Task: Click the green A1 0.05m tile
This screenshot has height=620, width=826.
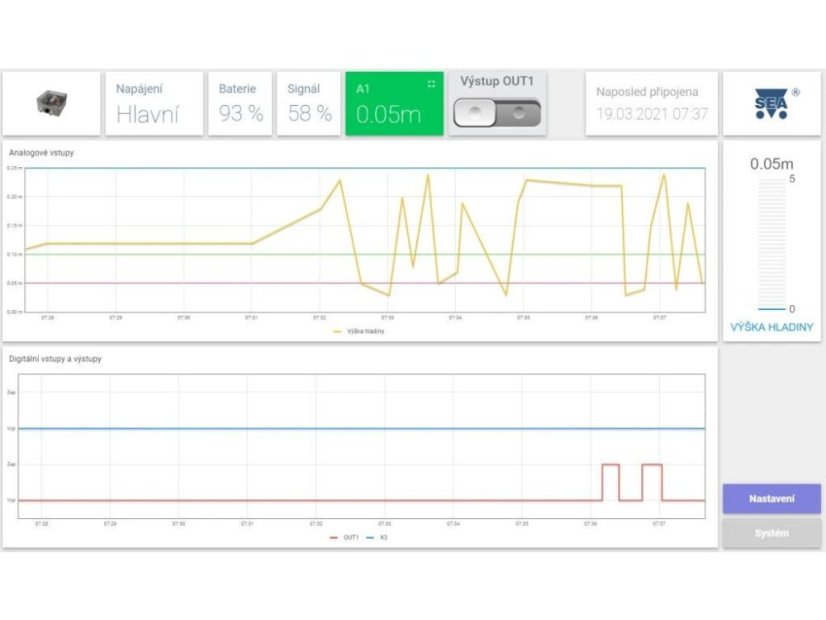Action: click(x=393, y=105)
